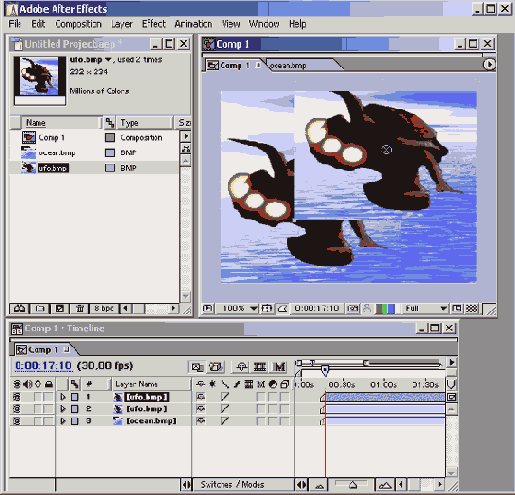Open the Composition menu
This screenshot has width=515, height=495.
78,24
